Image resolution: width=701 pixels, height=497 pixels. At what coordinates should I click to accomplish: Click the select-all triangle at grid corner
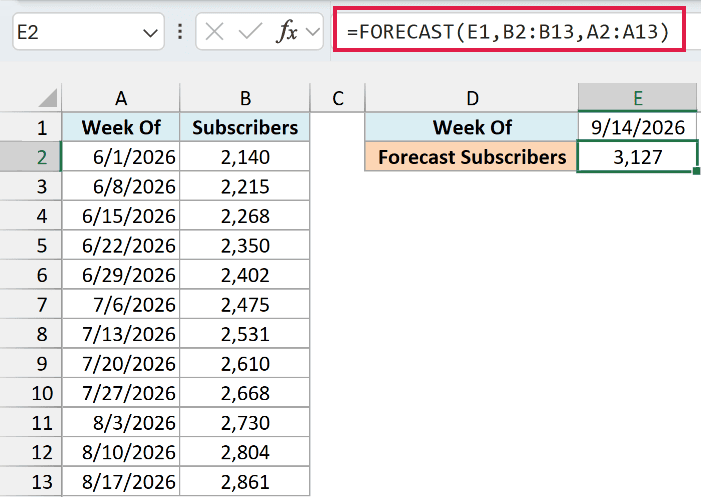pos(47,98)
